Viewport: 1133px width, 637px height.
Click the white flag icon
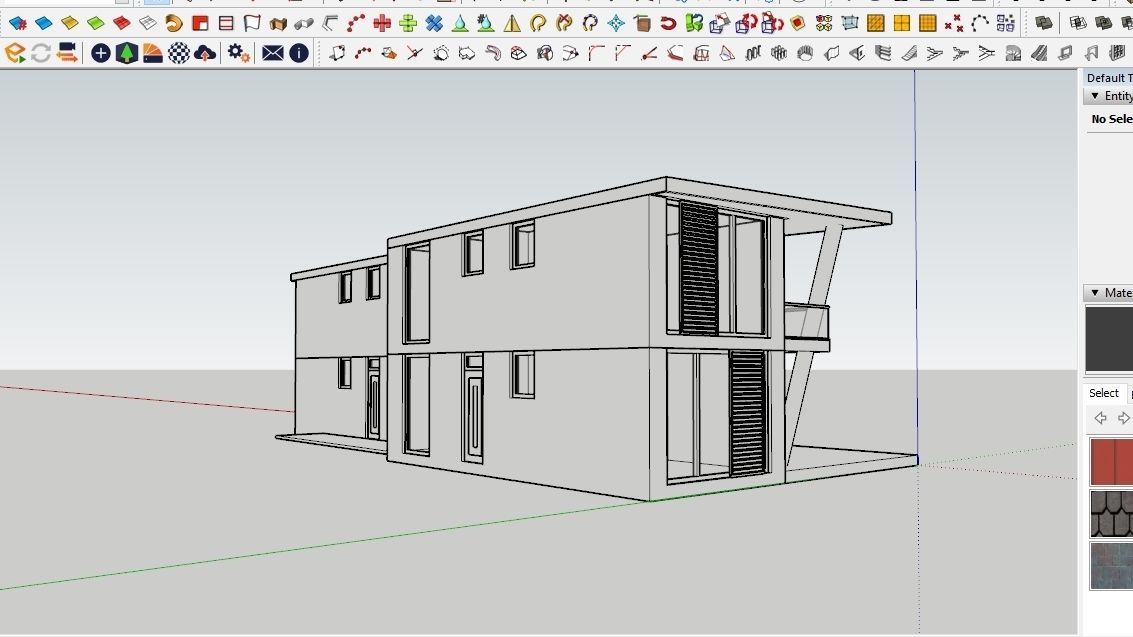click(252, 23)
